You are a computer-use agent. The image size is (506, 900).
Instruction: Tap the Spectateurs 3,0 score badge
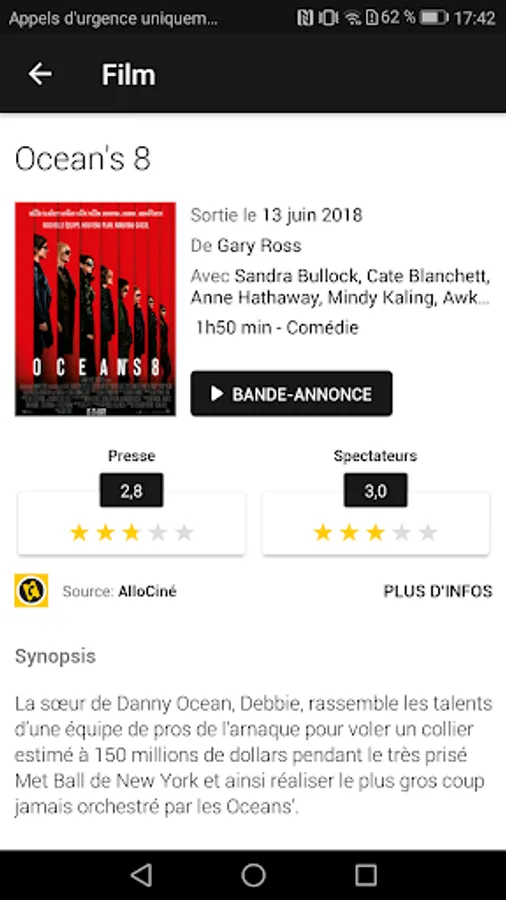point(376,490)
